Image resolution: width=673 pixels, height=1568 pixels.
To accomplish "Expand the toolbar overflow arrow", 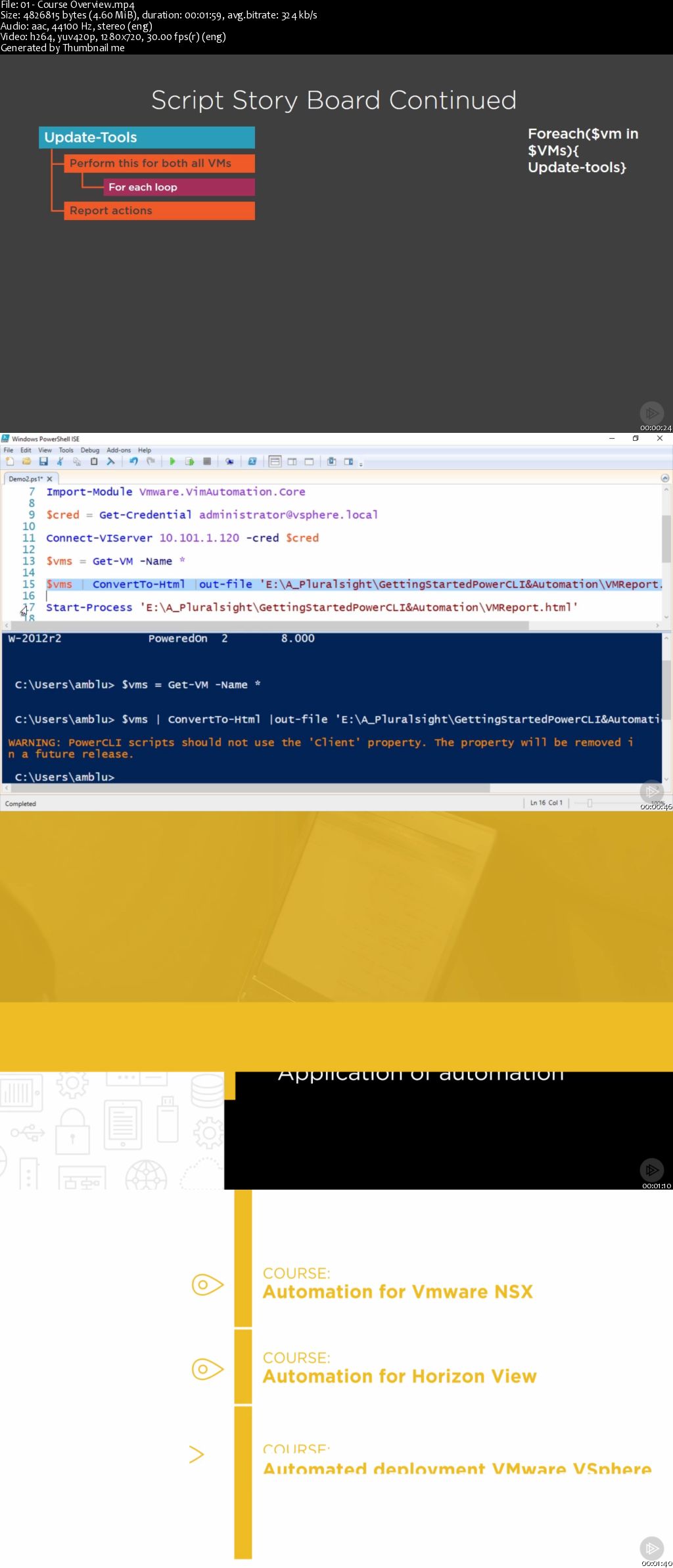I will [361, 464].
